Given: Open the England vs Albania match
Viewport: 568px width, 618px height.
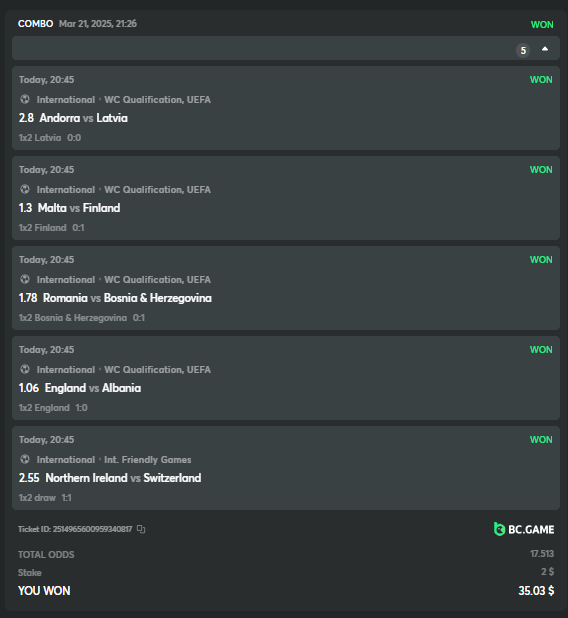Looking at the screenshot, I should (x=93, y=388).
